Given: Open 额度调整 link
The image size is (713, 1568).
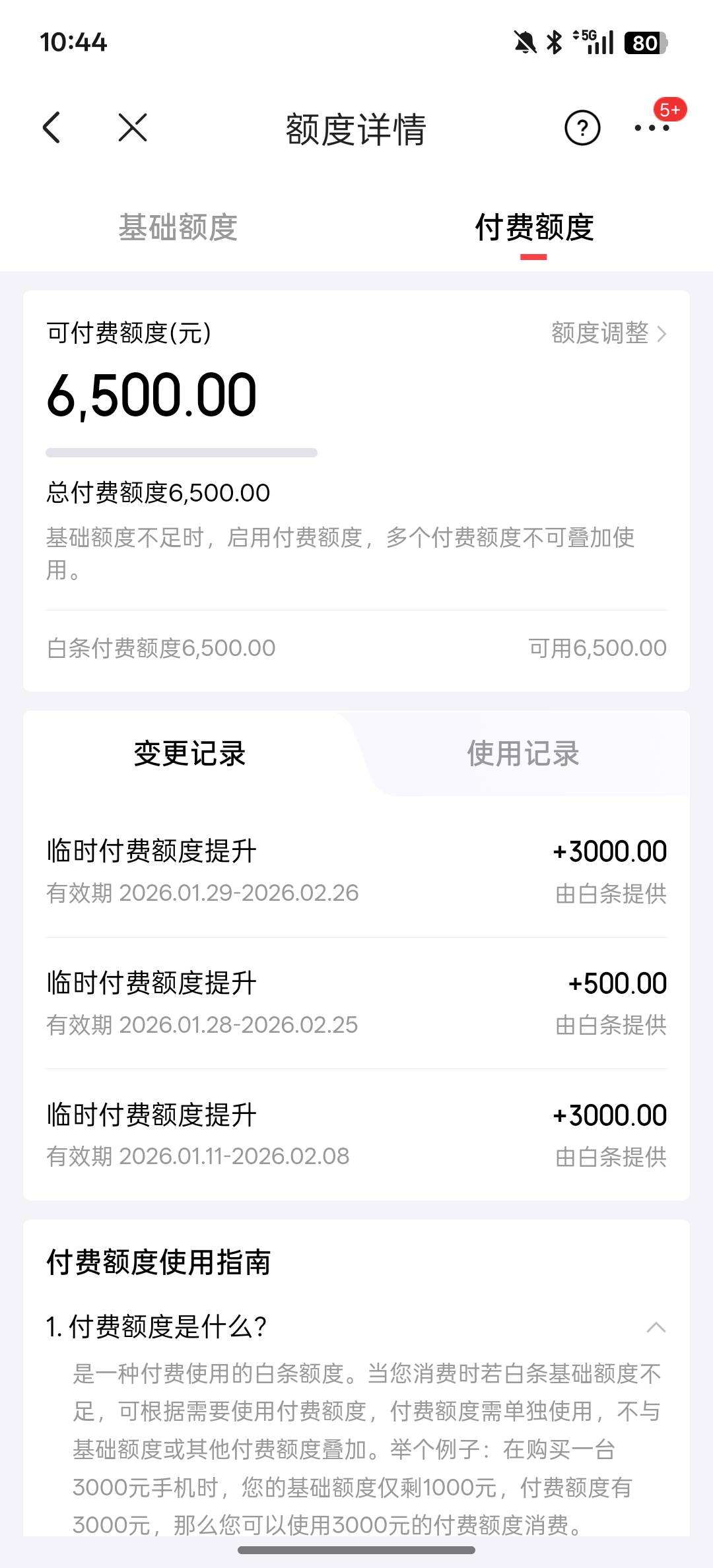Looking at the screenshot, I should tap(600, 333).
